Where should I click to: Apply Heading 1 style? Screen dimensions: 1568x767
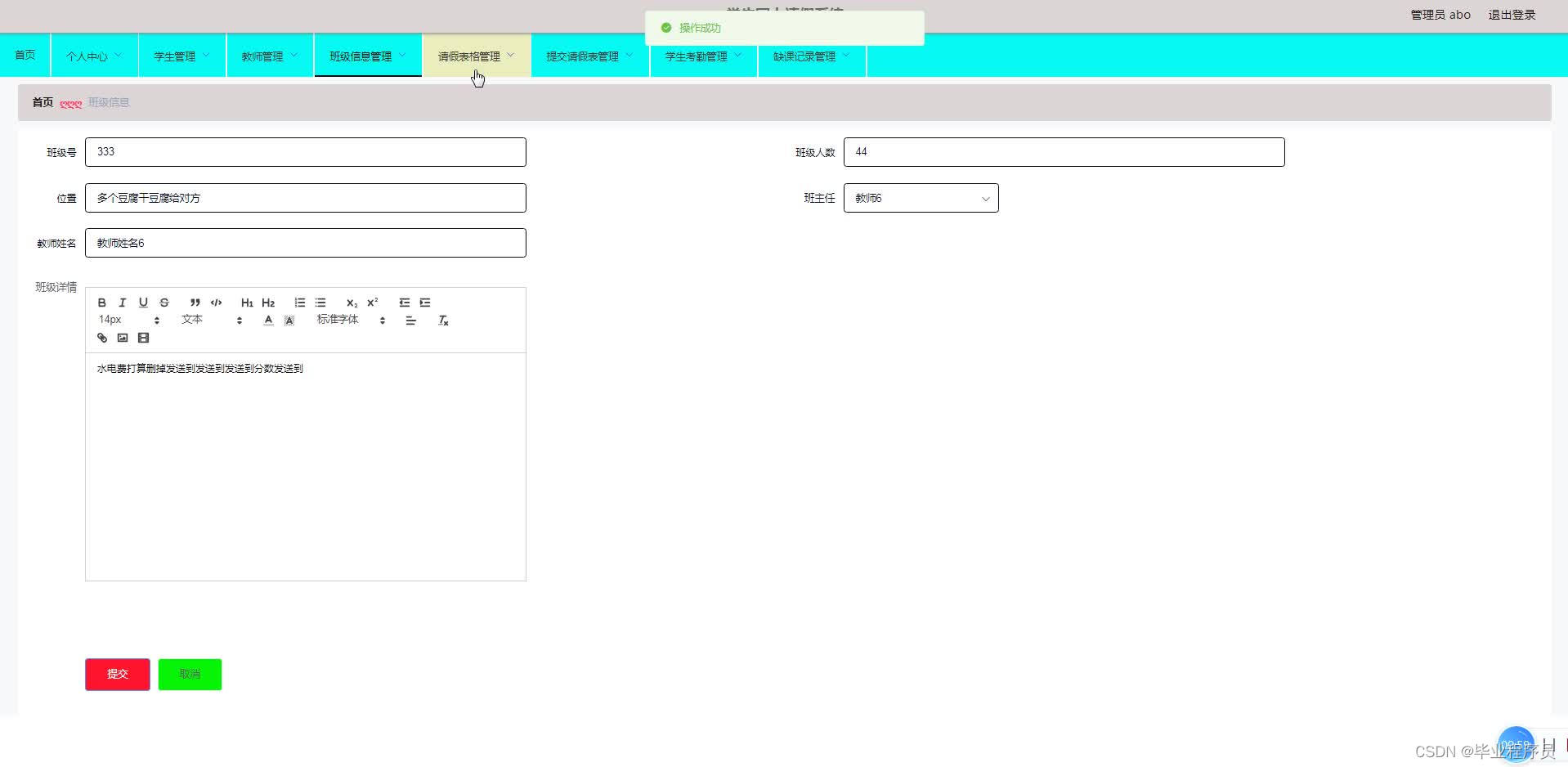[x=247, y=303]
